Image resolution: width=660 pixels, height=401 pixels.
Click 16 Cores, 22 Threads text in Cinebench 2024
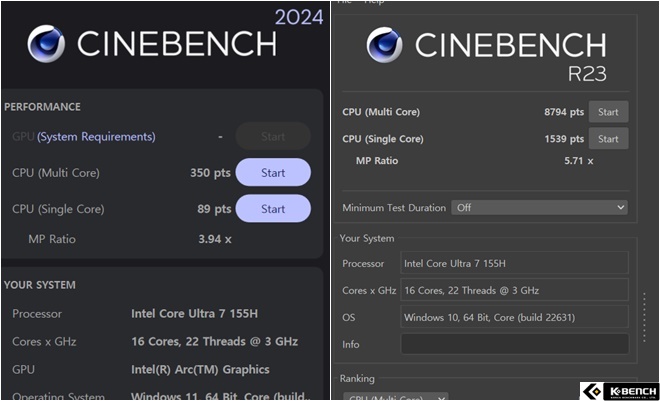pyautogui.click(x=215, y=341)
